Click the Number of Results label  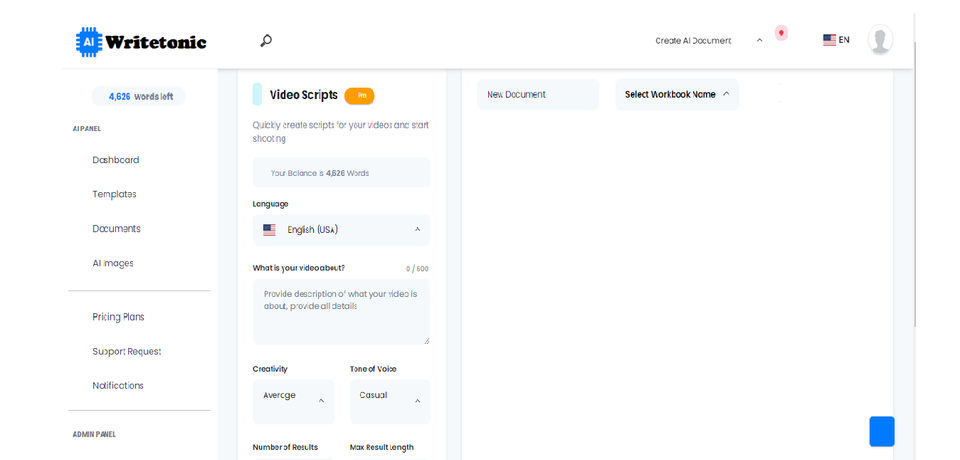tap(285, 447)
